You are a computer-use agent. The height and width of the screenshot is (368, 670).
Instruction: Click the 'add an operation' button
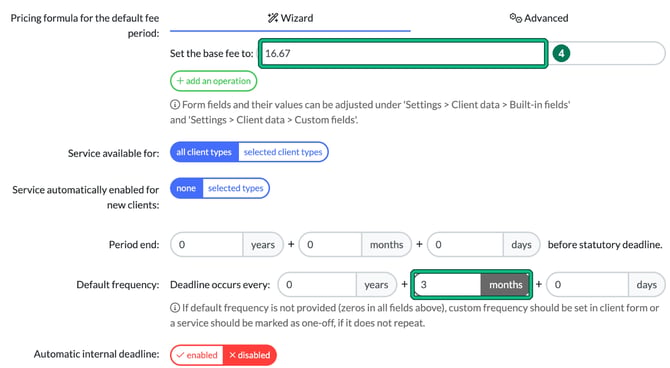pyautogui.click(x=214, y=81)
